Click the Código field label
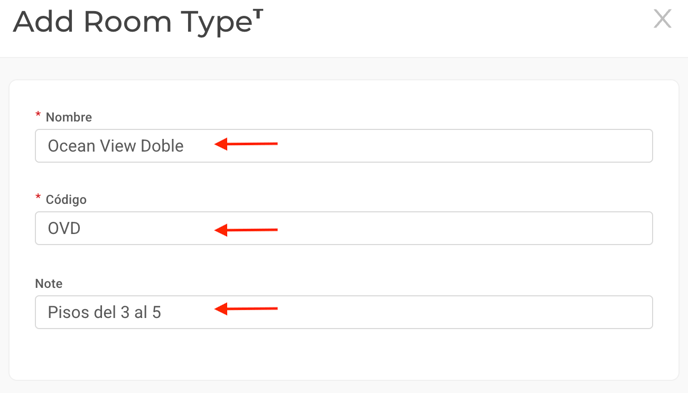The image size is (688, 393). coord(66,200)
